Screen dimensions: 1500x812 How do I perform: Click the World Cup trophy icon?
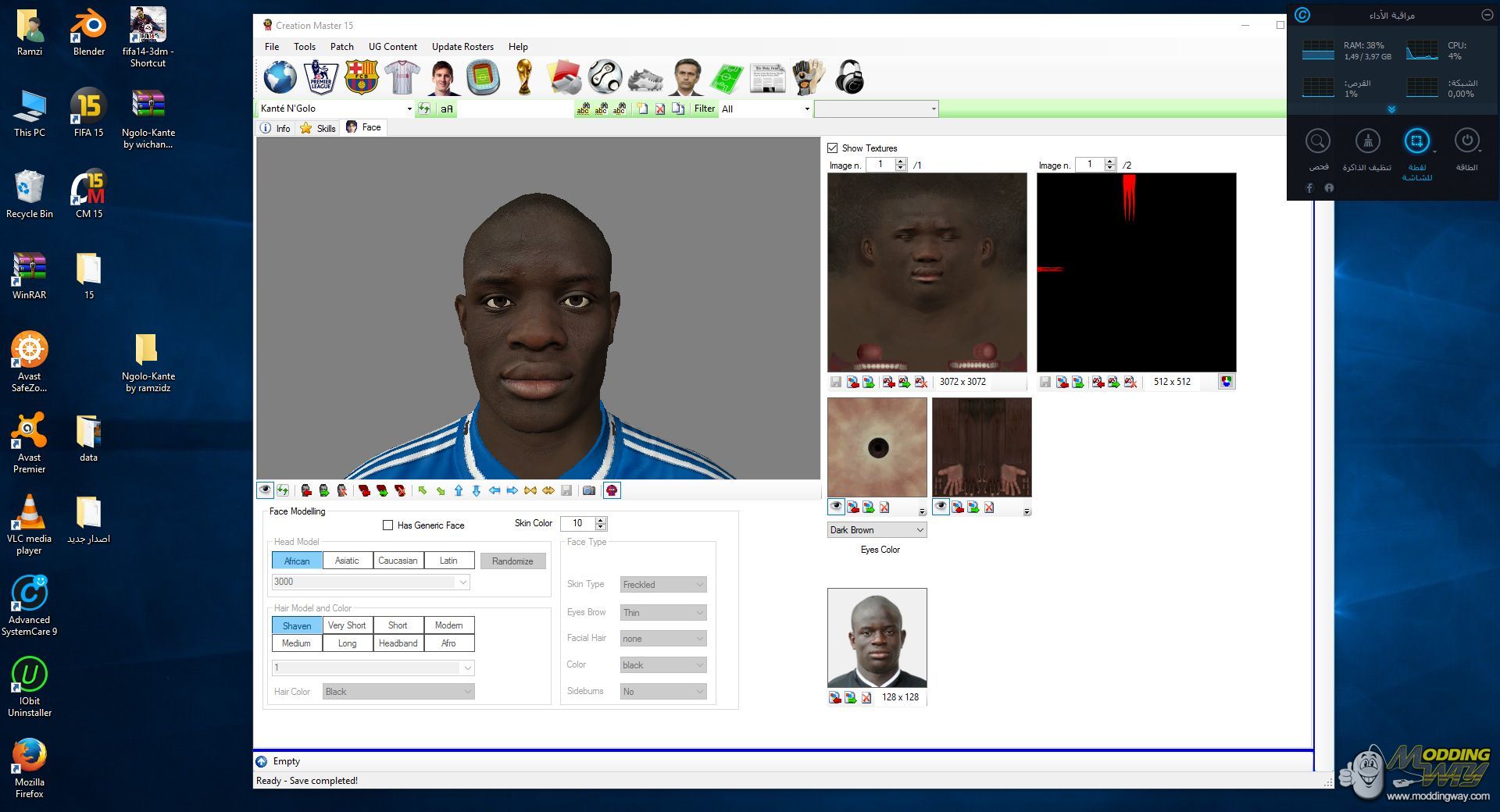(x=524, y=77)
